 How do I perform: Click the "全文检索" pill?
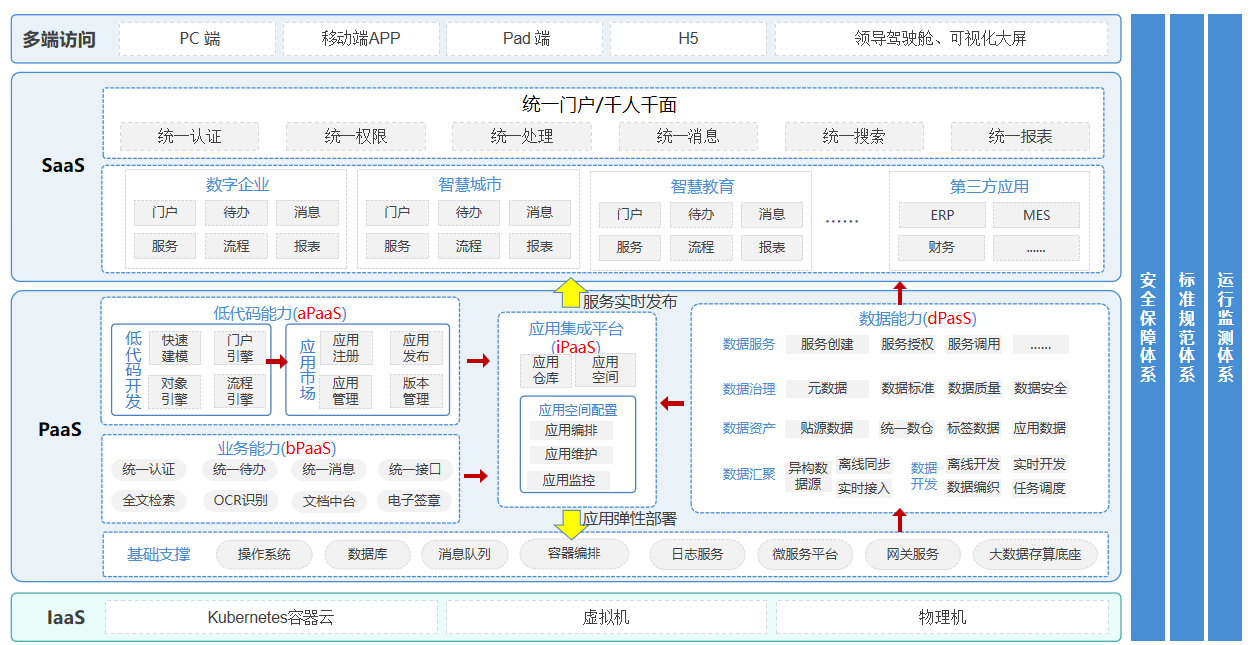[149, 500]
